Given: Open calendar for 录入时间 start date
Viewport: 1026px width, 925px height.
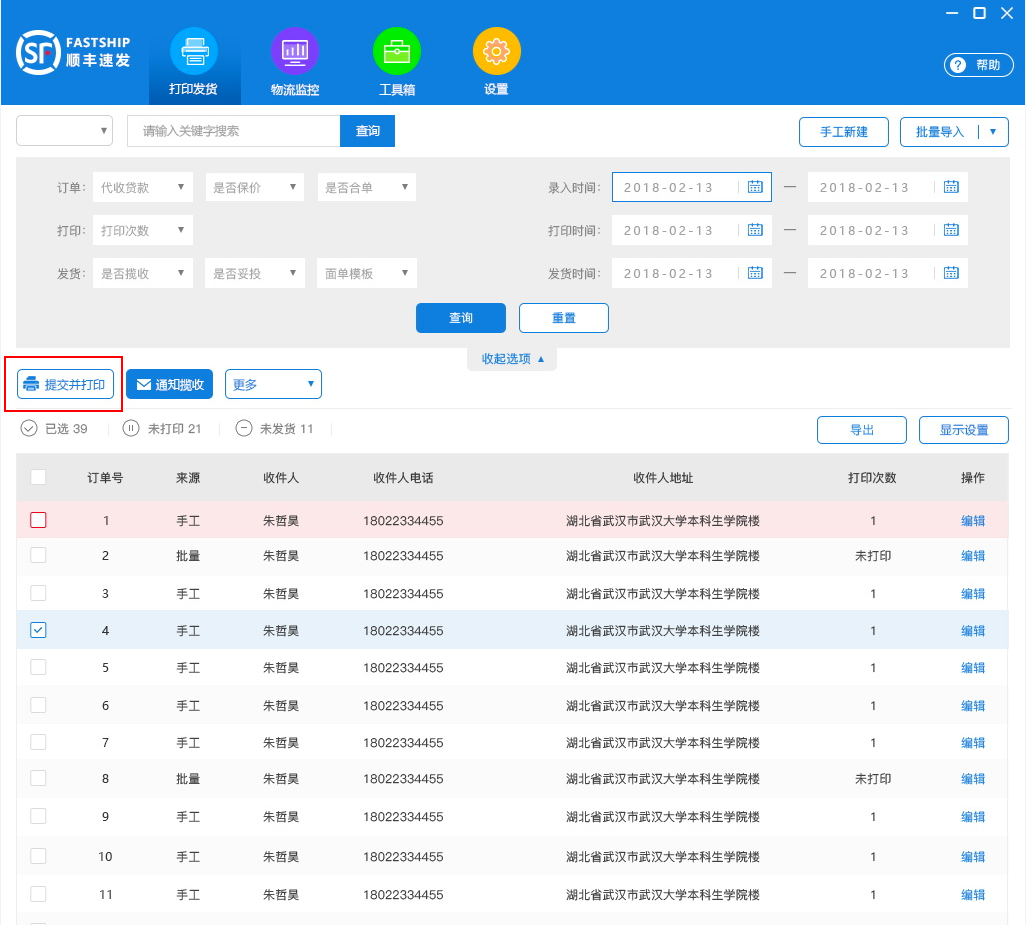Looking at the screenshot, I should [755, 187].
